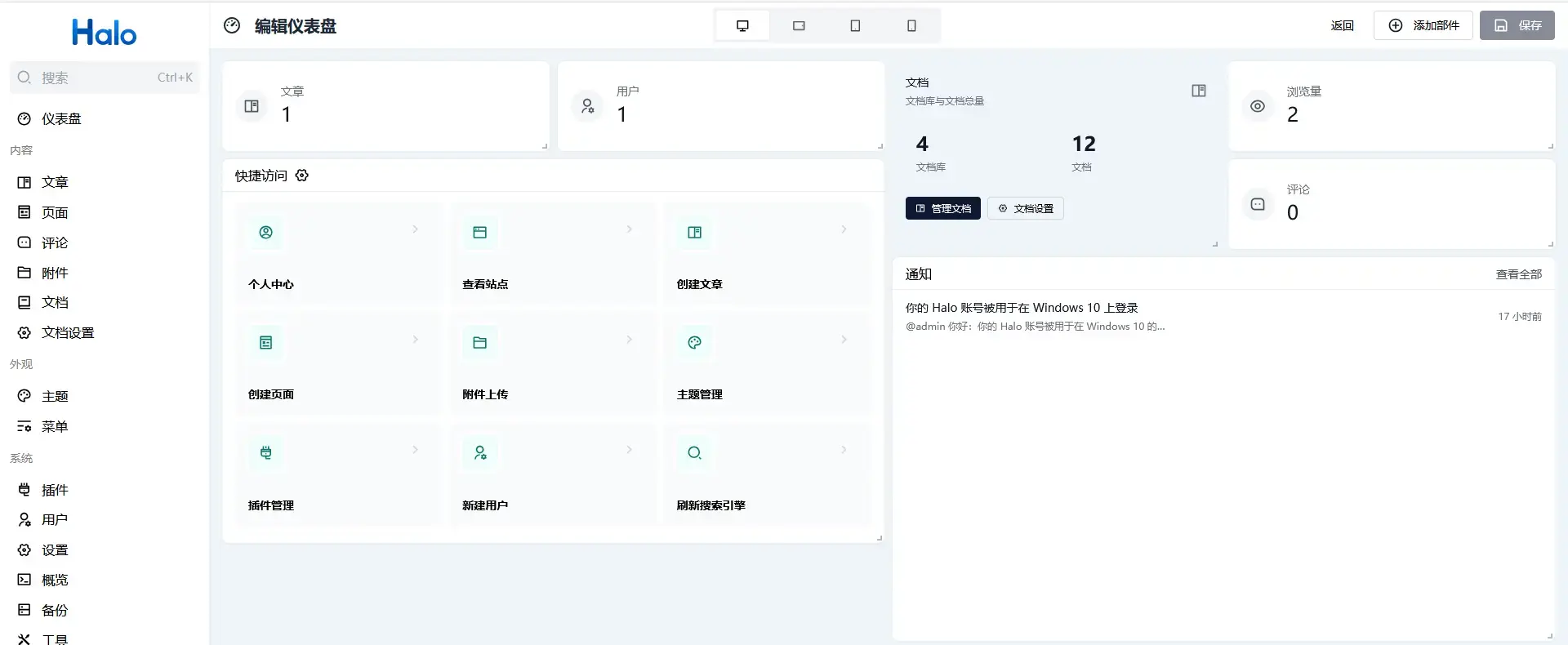
Task: Click the 快捷访问 widget resize handle
Action: [x=880, y=538]
